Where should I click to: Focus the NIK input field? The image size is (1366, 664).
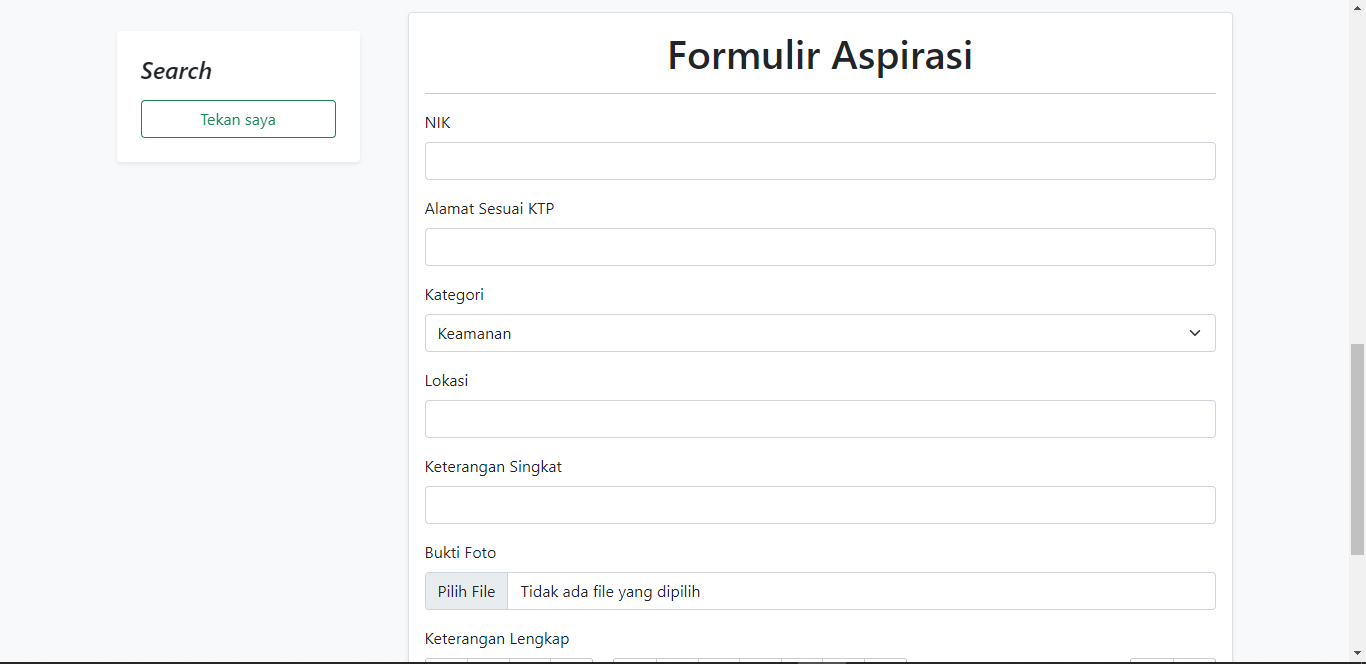pos(820,161)
